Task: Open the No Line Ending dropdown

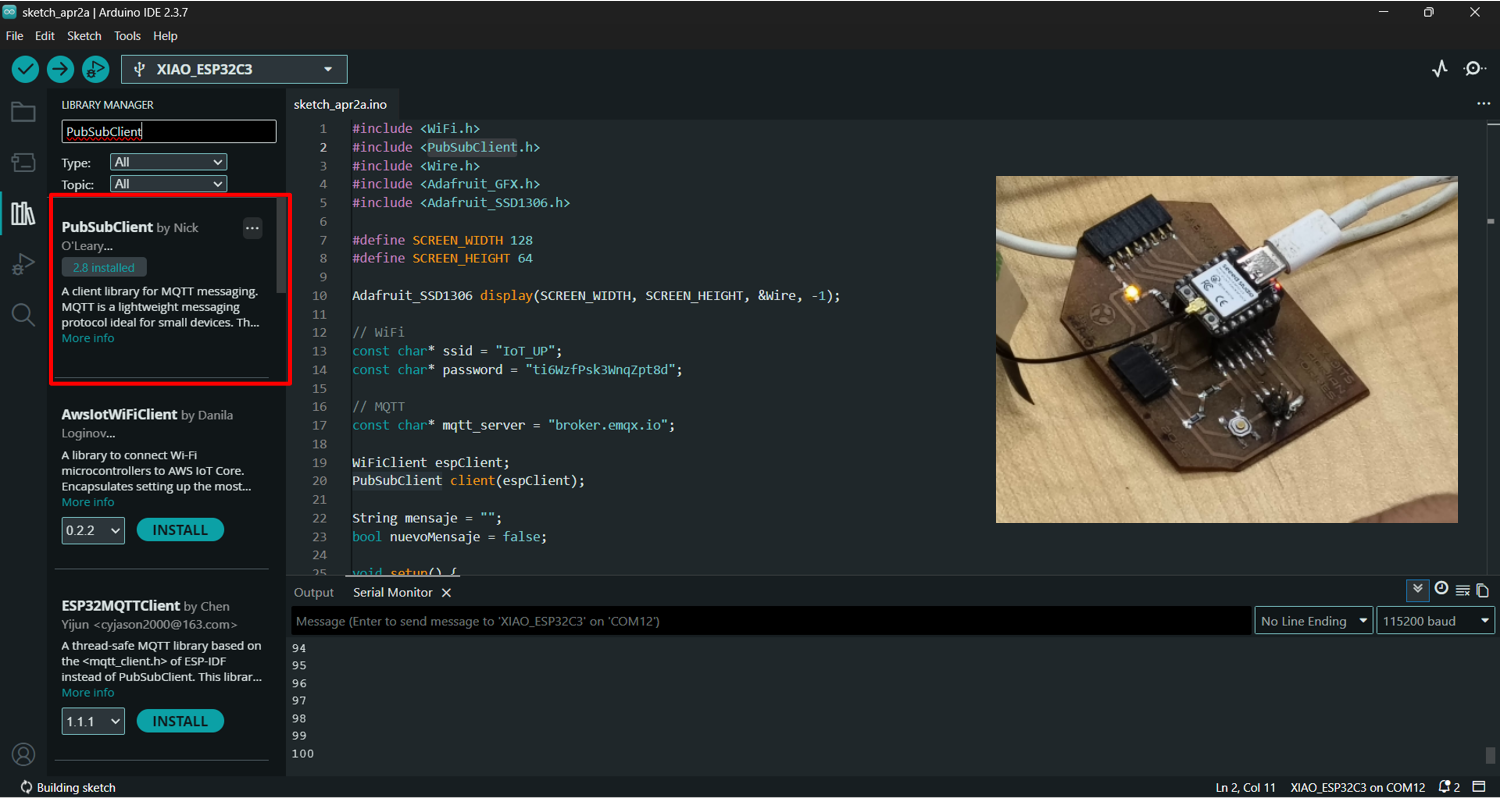Action: (x=1314, y=621)
